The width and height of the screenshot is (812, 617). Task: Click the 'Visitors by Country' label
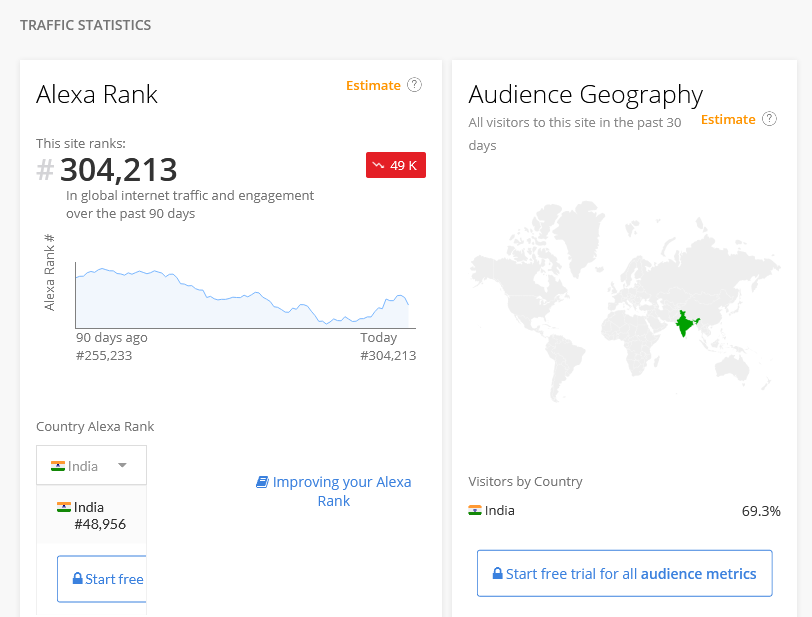525,482
